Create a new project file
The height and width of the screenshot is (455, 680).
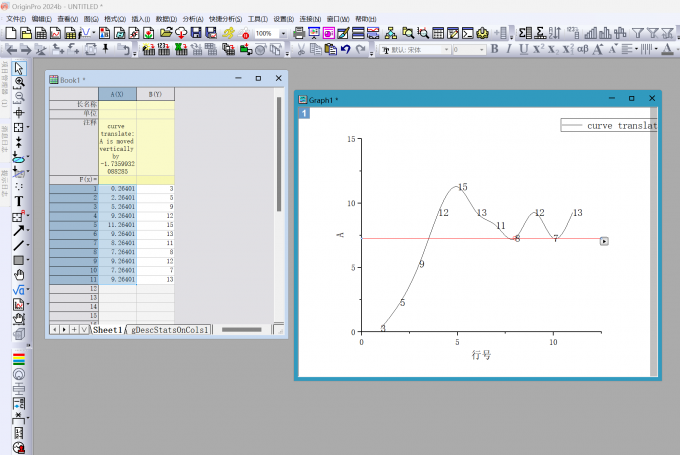tap(10, 33)
